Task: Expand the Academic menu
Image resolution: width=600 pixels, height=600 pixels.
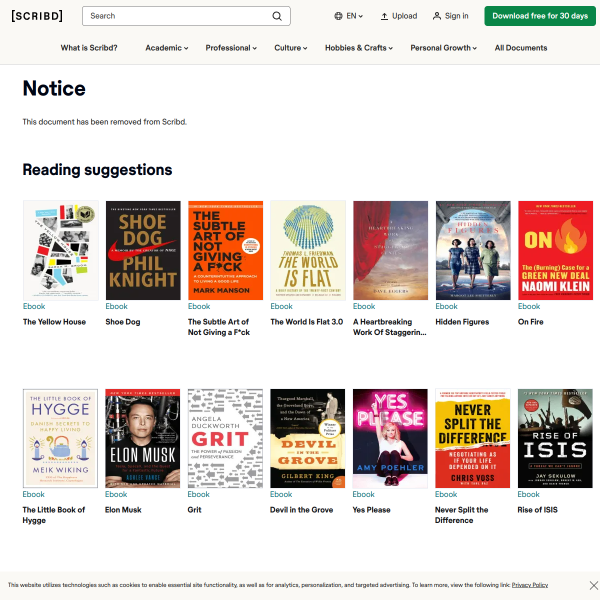Action: point(166,48)
